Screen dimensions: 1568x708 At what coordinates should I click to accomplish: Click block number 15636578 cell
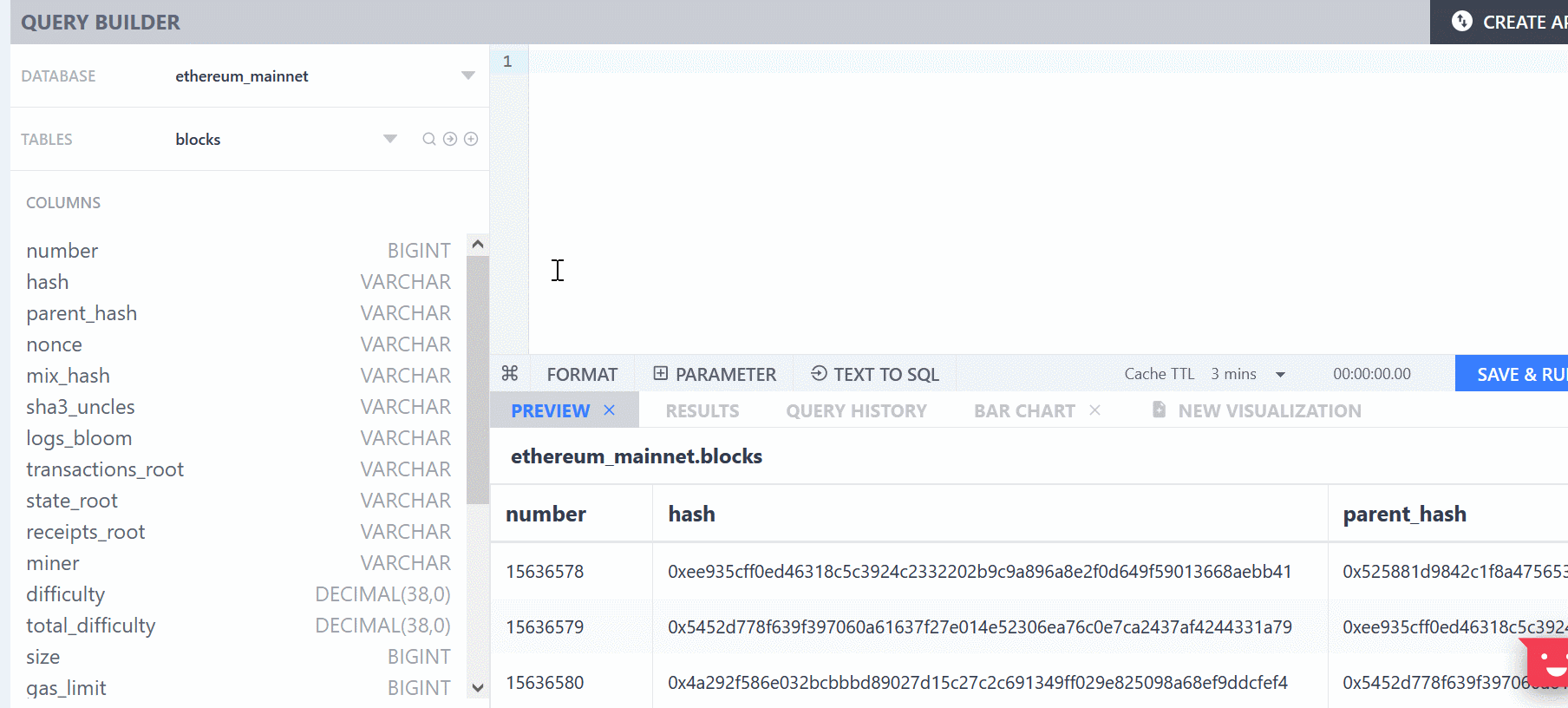click(x=545, y=572)
